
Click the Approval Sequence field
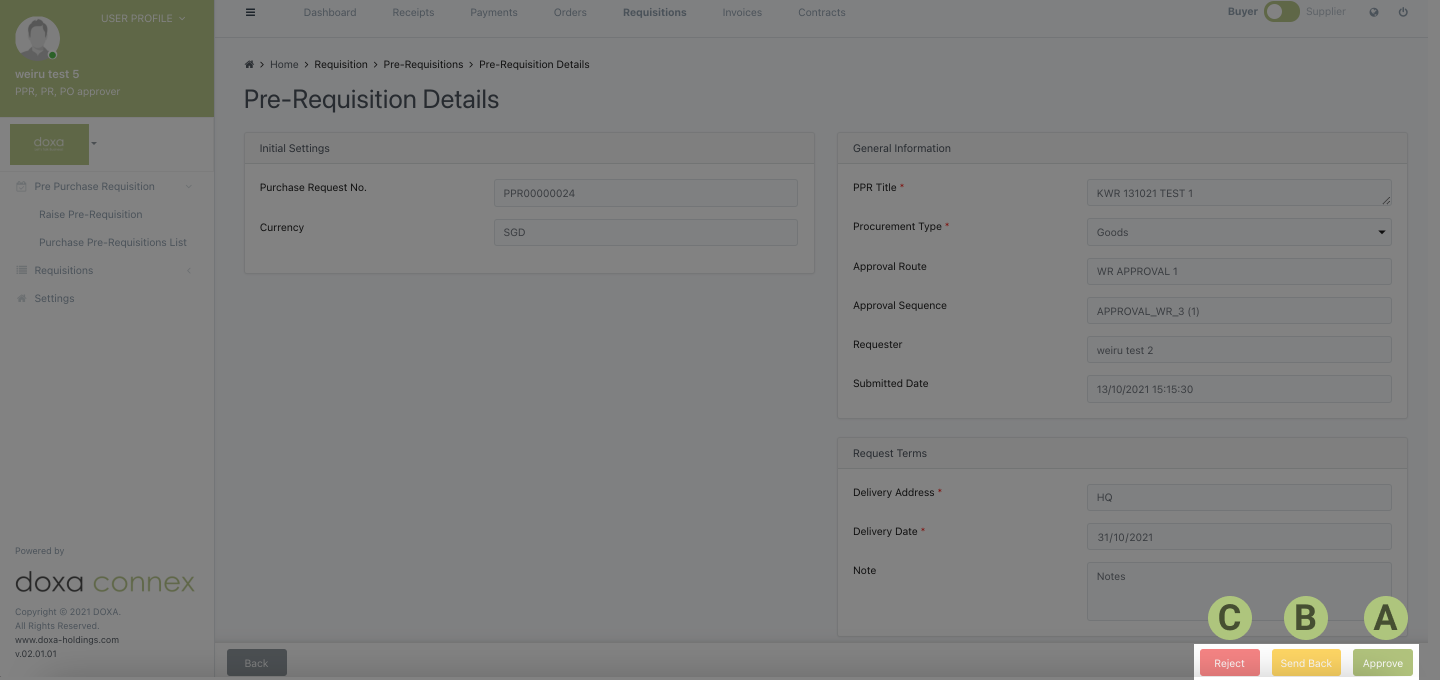[1239, 311]
